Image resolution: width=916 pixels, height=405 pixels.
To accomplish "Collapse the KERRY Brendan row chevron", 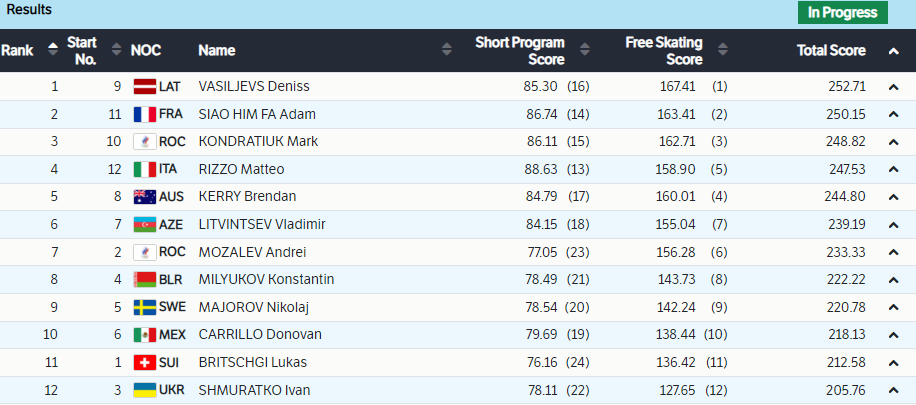I will click(x=893, y=197).
